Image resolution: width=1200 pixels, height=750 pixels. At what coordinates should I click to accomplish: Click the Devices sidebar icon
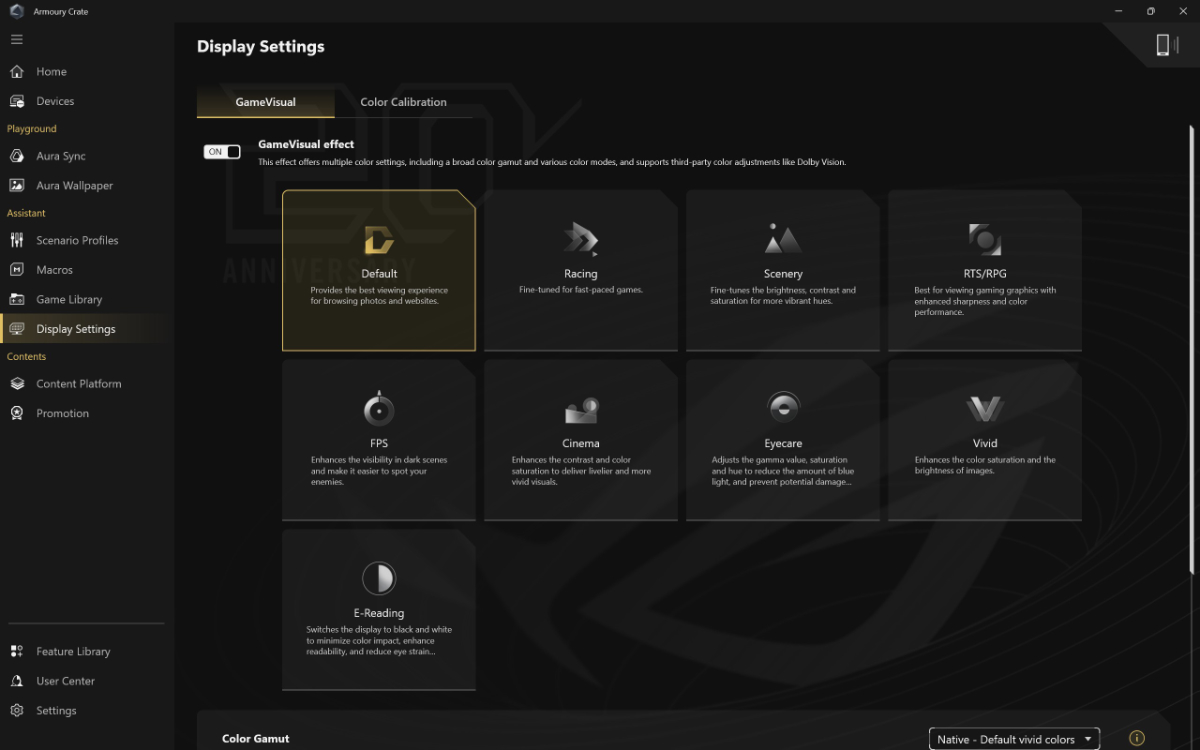[16, 101]
